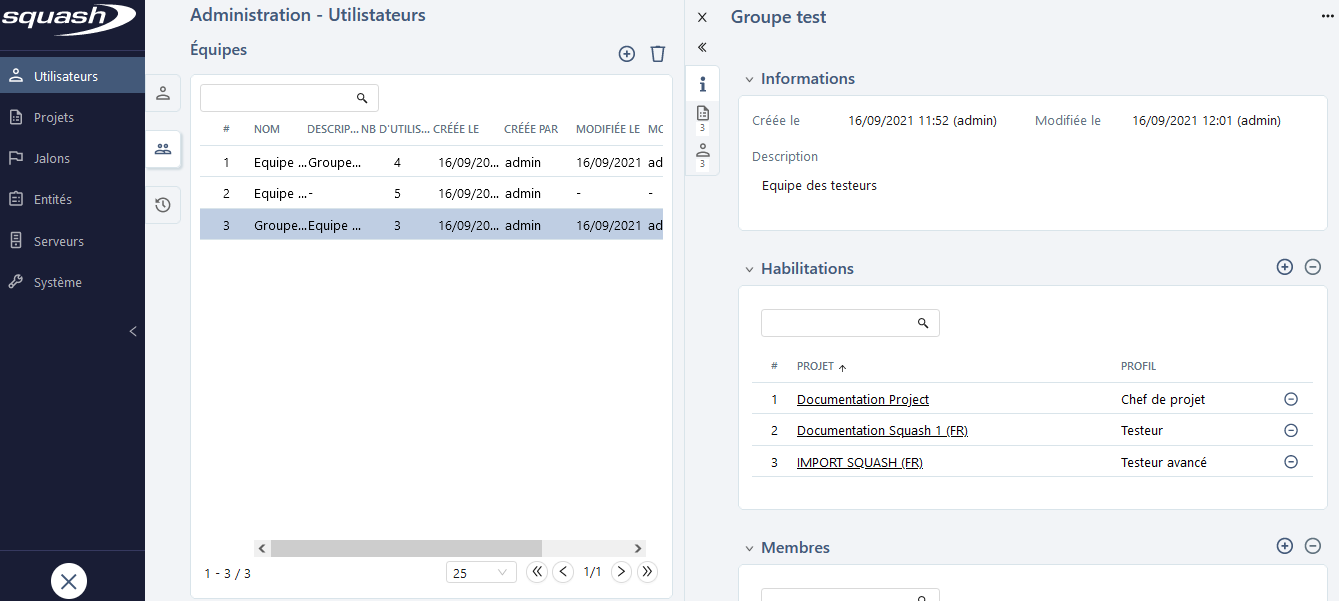This screenshot has width=1339, height=601.
Task: Open the Informations info tab icon
Action: point(702,84)
